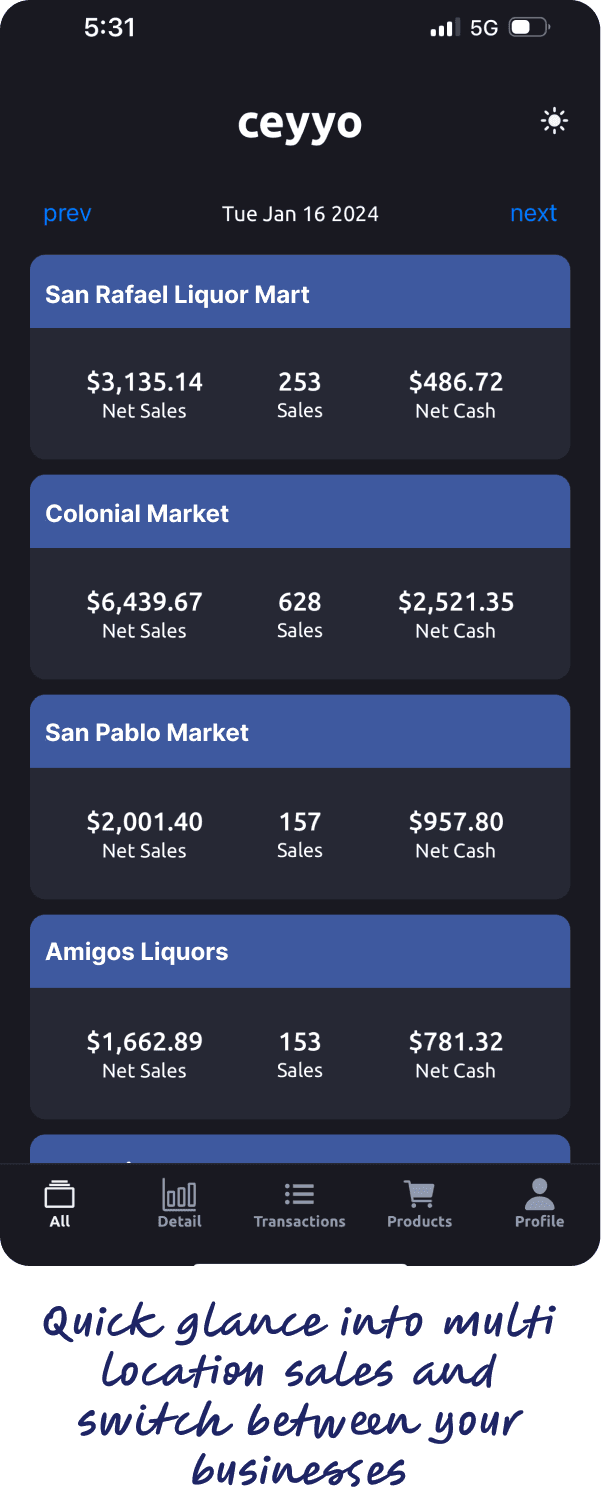Toggle light mode with the sun control
601x1490 pixels.
[x=553, y=121]
